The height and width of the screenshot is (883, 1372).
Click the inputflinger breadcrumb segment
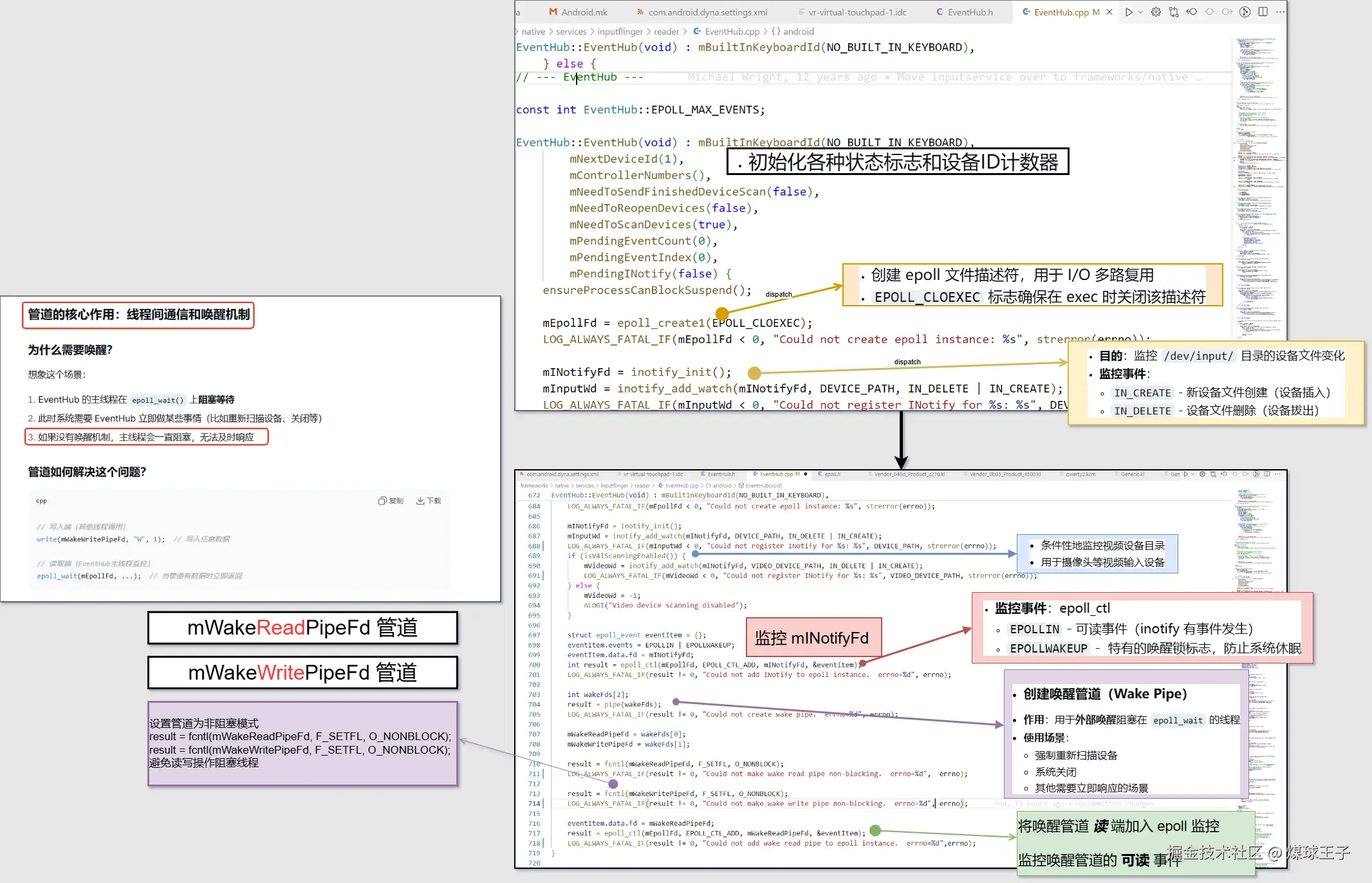pos(620,32)
